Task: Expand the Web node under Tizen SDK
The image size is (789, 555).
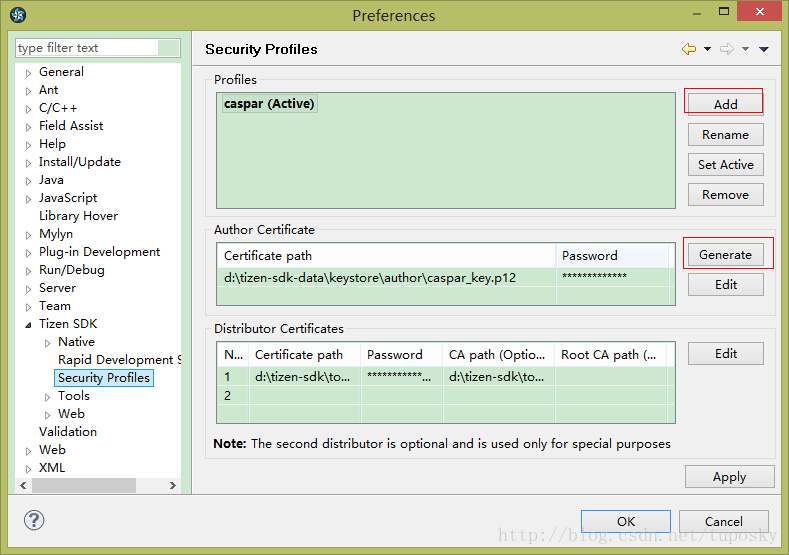Action: pyautogui.click(x=47, y=415)
